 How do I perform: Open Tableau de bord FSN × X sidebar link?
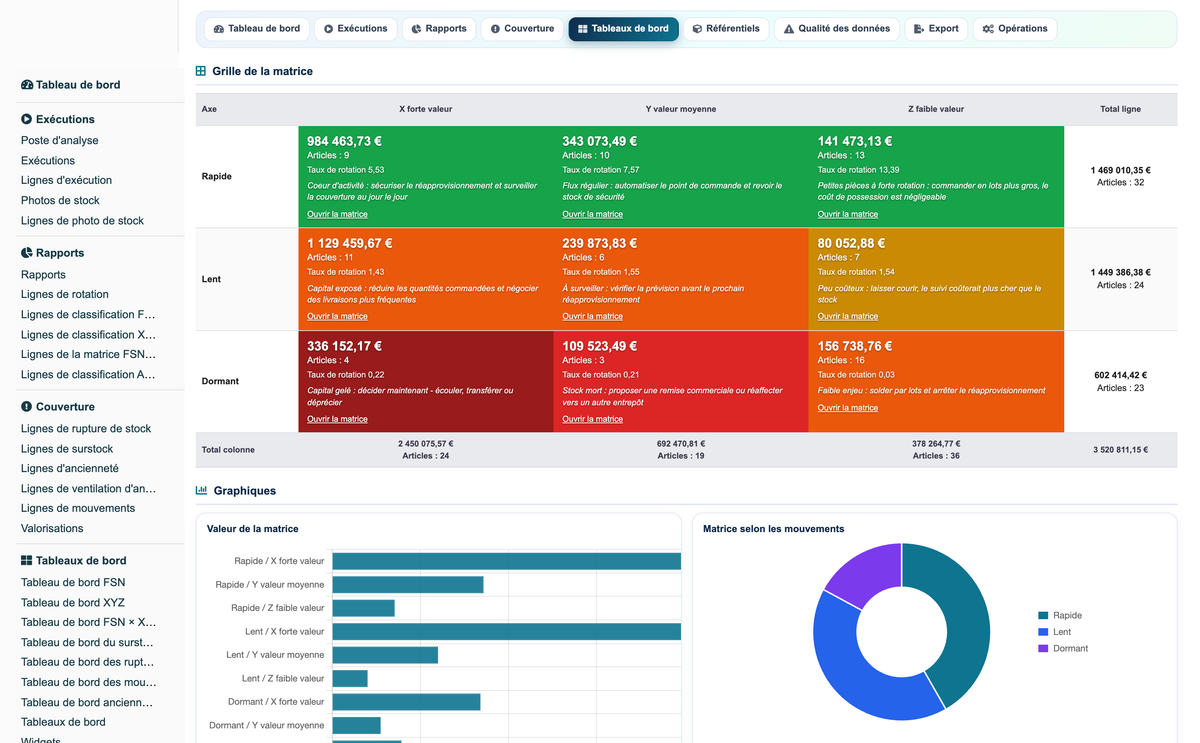[88, 623]
